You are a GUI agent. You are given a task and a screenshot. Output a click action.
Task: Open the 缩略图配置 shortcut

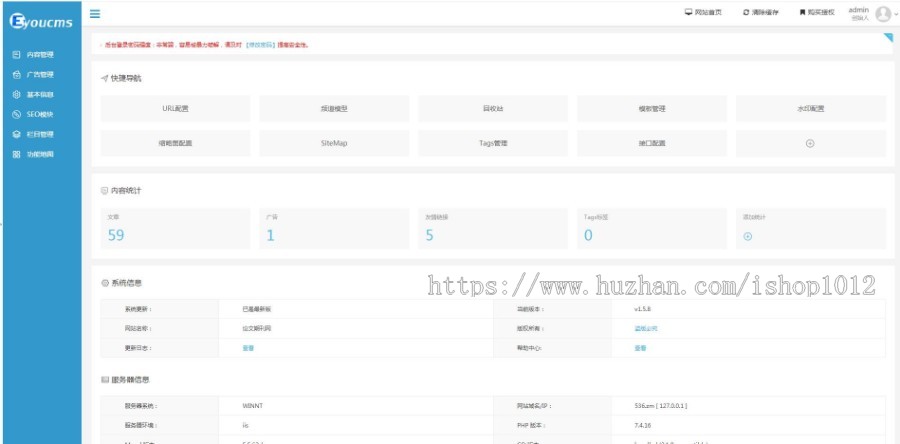click(176, 143)
